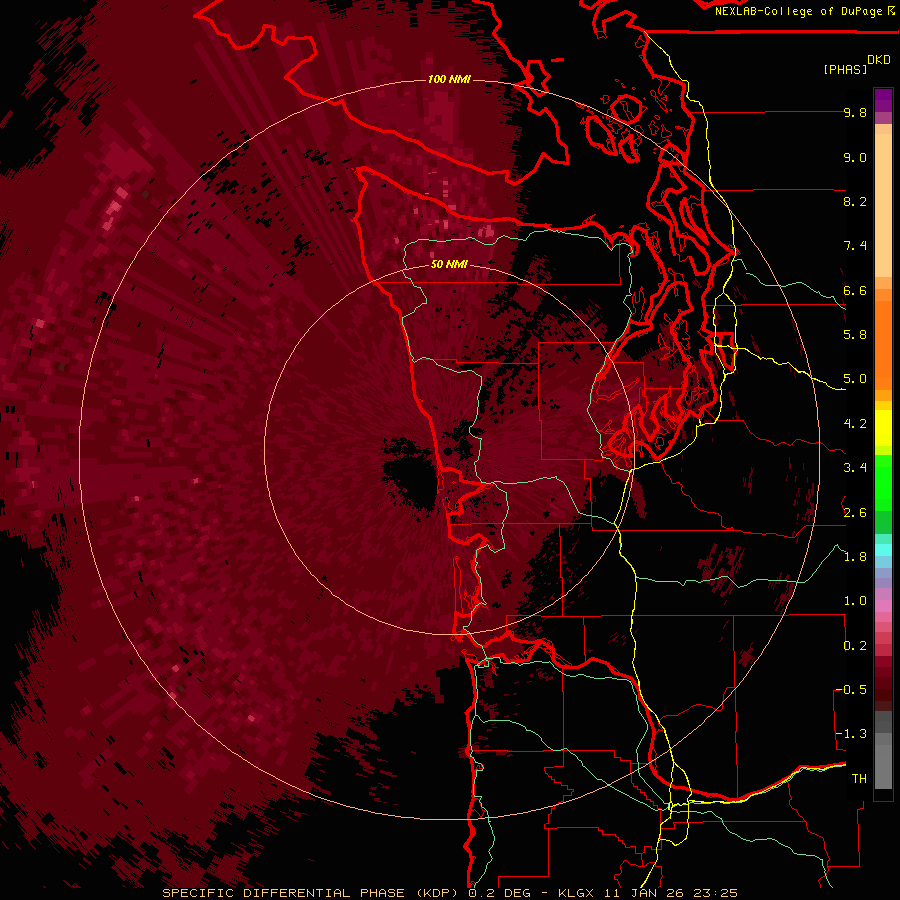Viewport: 900px width, 900px height.
Task: Click the 6.6 legend value
Action: pos(855,290)
